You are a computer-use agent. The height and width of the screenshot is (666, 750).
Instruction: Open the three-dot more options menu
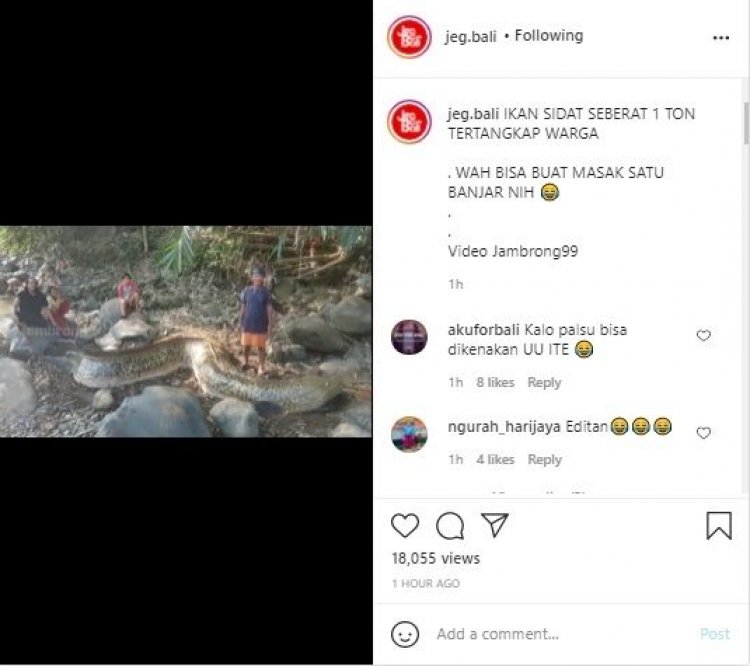point(721,38)
